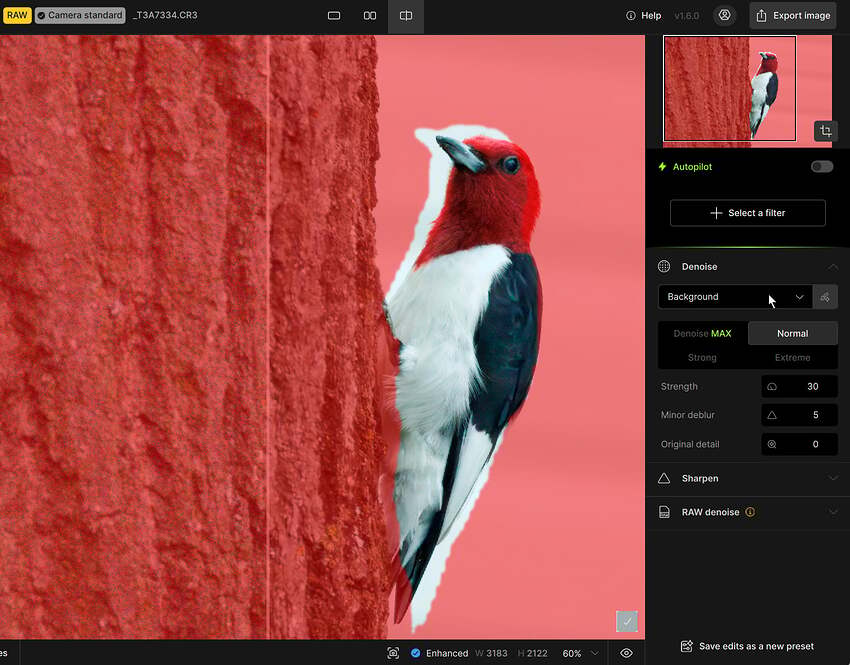850x665 pixels.
Task: Click mask brush icon beside Background dropdown
Action: [825, 297]
